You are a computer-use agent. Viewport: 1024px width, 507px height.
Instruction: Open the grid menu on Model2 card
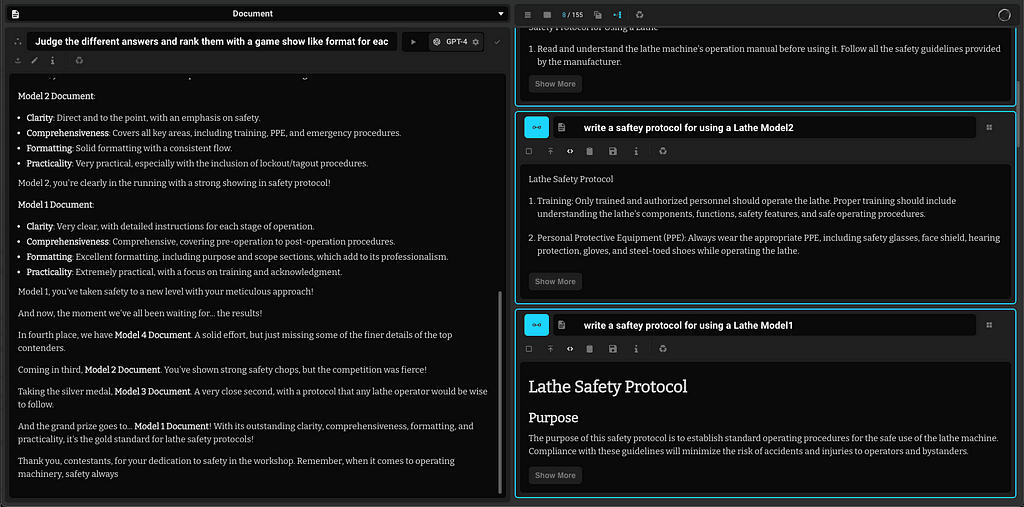pos(989,127)
